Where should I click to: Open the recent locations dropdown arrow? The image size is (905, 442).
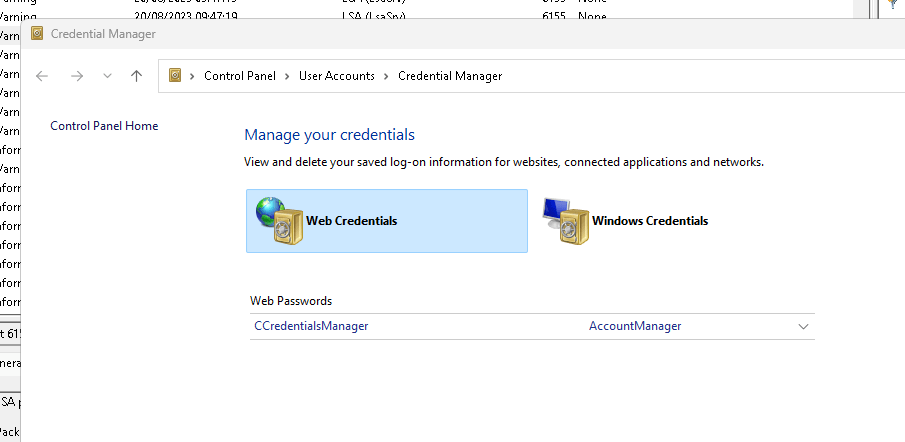(107, 76)
